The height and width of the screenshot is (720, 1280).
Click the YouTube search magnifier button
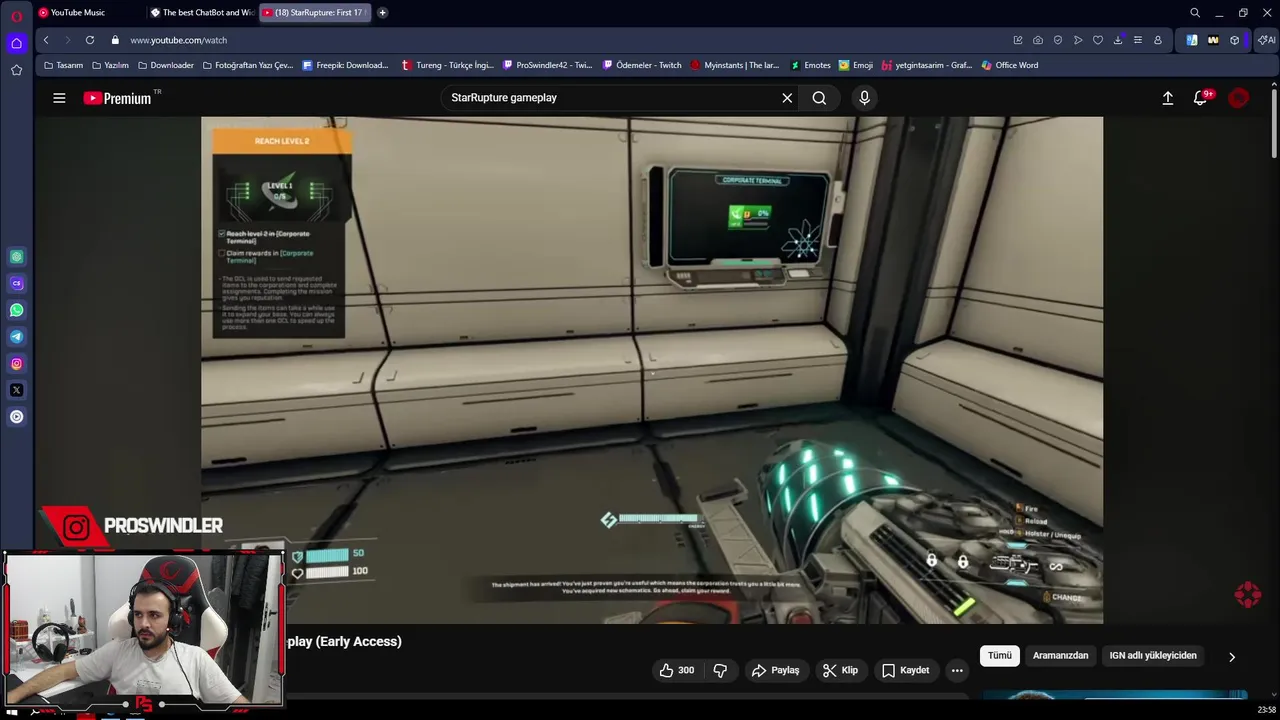pyautogui.click(x=819, y=98)
